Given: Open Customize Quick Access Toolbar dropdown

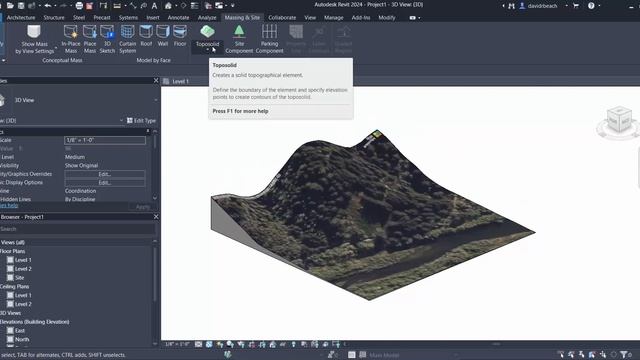Looking at the screenshot, I should [233, 6].
